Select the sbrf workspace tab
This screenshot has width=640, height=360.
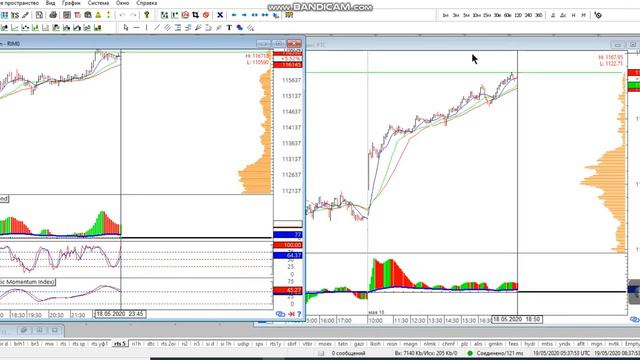pos(291,344)
